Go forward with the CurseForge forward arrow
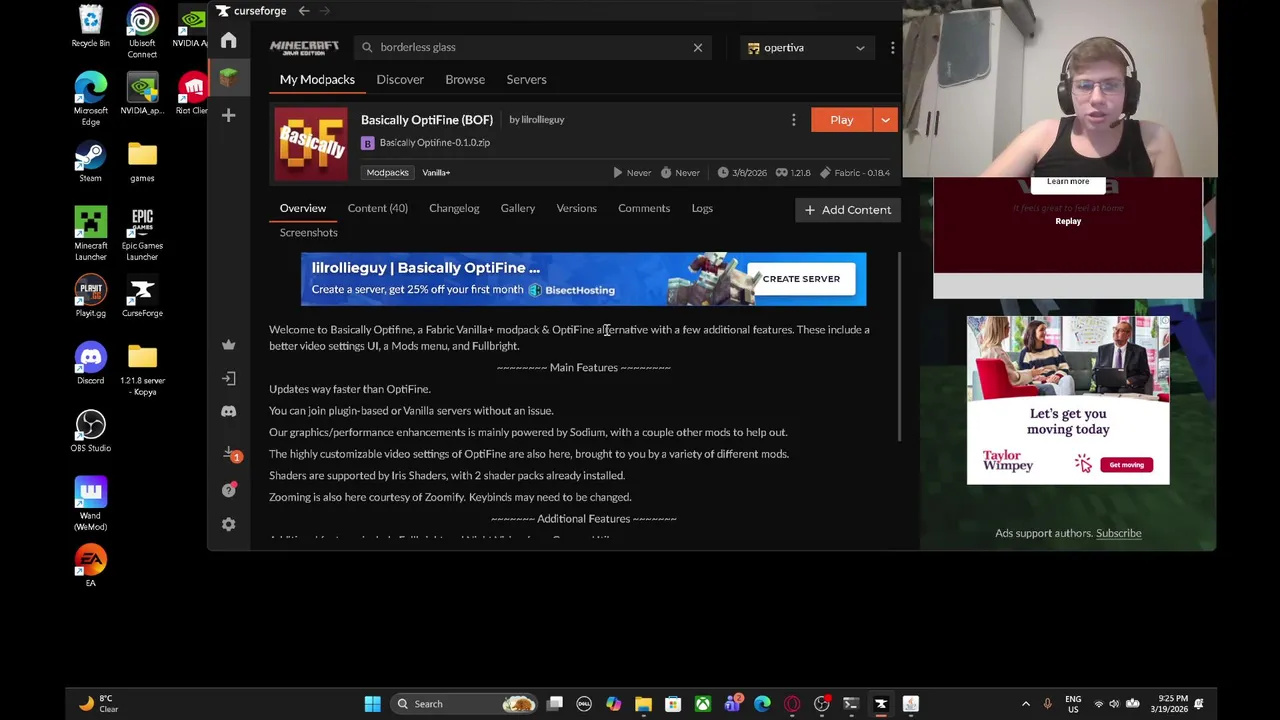1280x720 pixels. [326, 11]
